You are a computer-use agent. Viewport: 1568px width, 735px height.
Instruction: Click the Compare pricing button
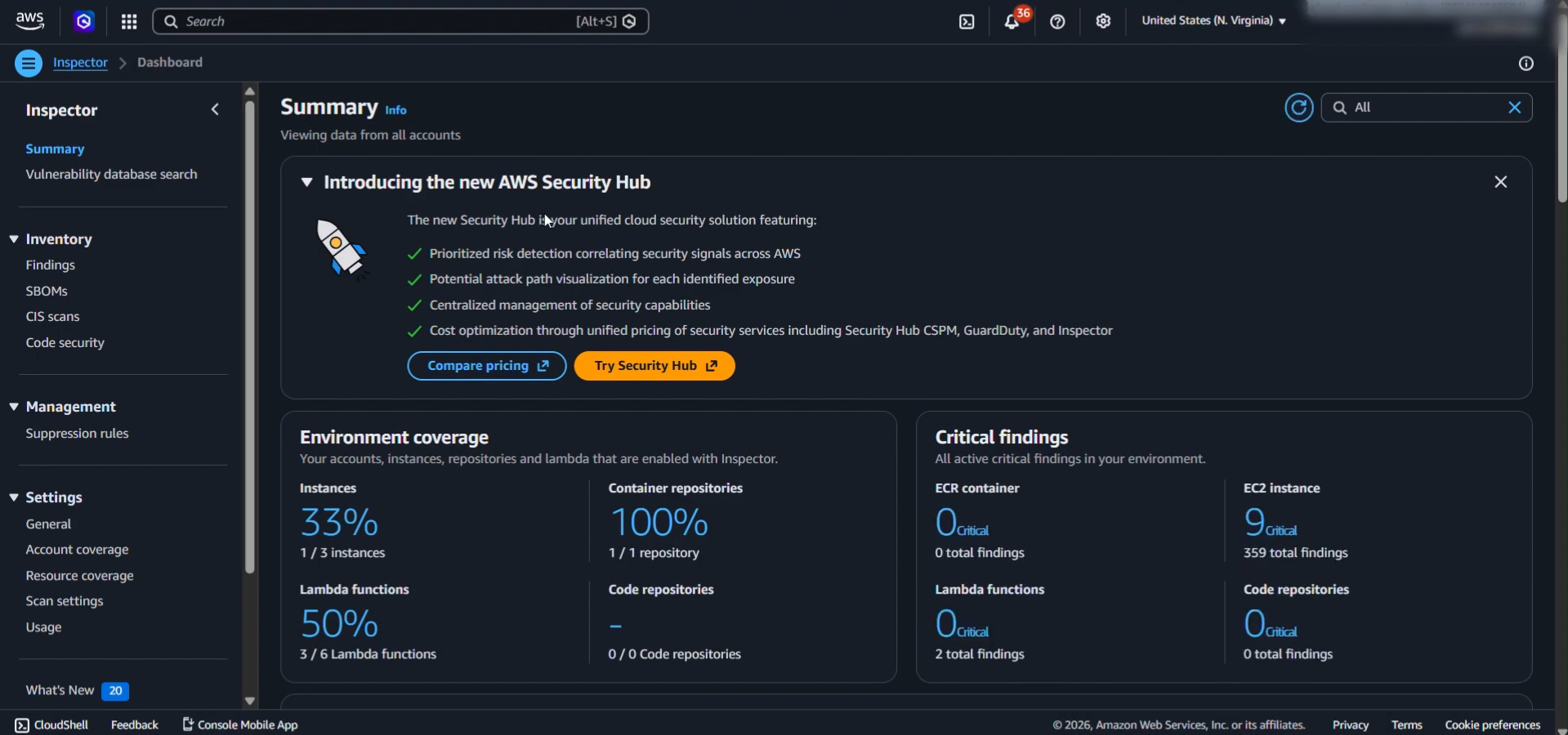pyautogui.click(x=487, y=366)
